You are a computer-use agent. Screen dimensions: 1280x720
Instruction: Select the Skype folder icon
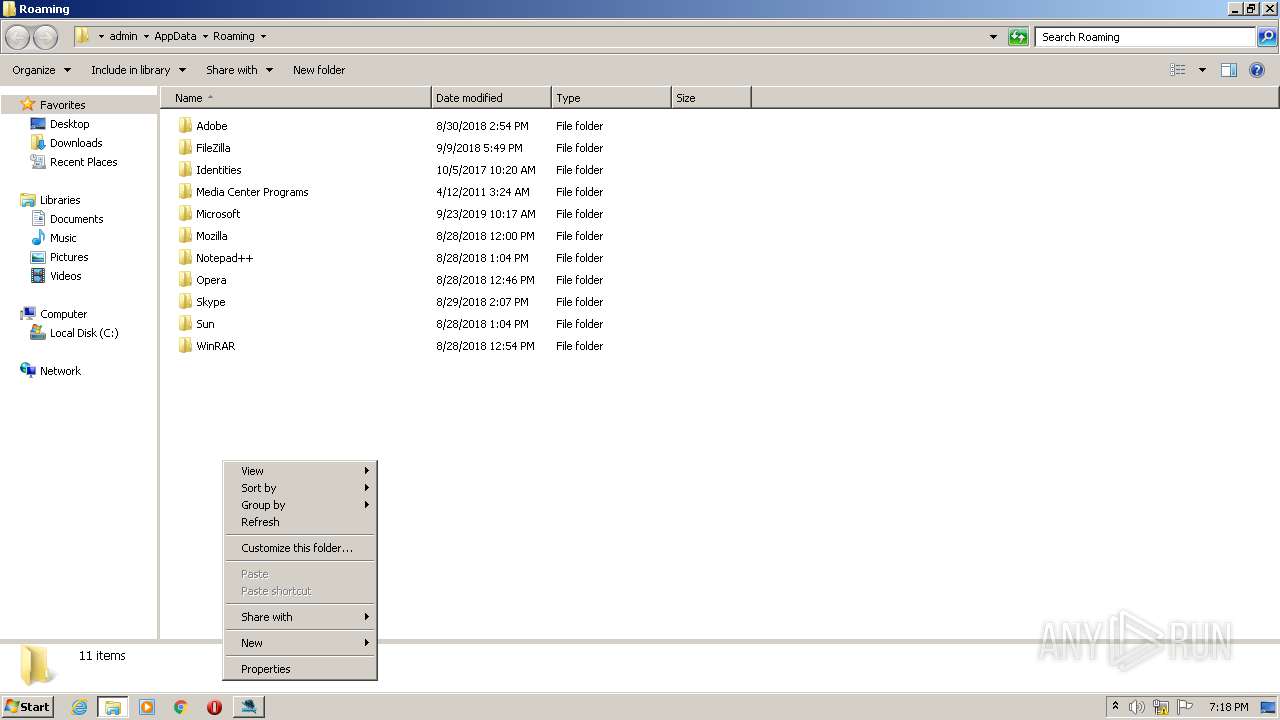coord(185,302)
